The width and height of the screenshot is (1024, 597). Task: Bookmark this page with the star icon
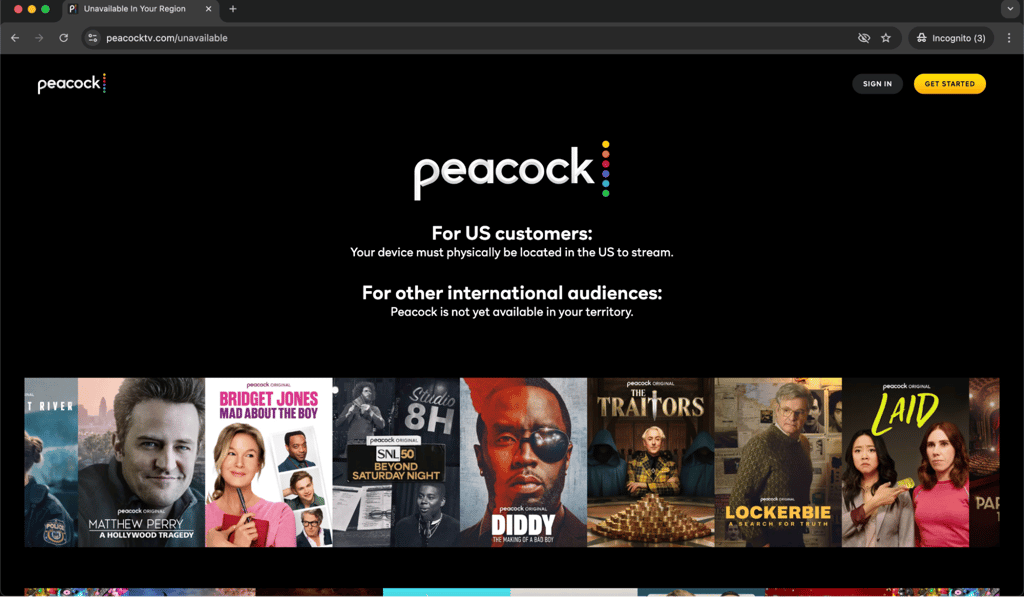tap(886, 38)
